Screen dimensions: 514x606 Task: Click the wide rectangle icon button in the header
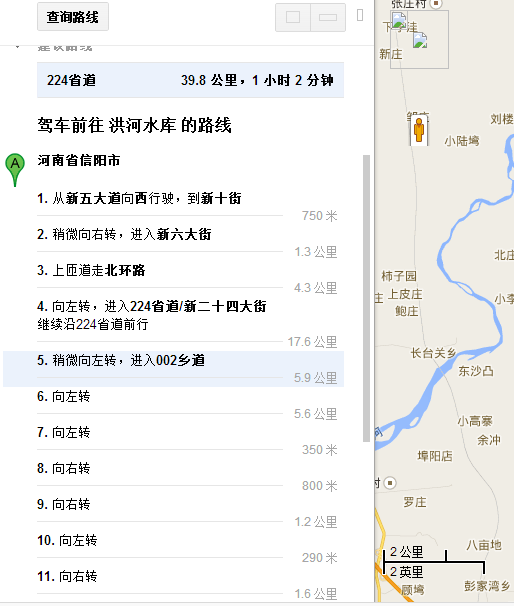click(328, 17)
